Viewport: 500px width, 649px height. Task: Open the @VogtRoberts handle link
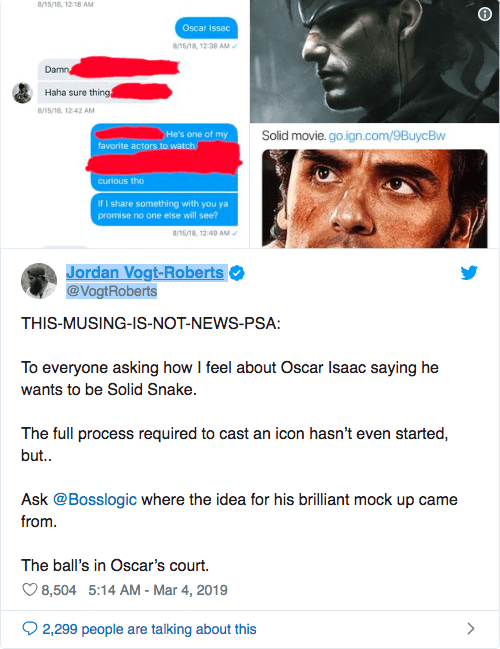pos(112,291)
